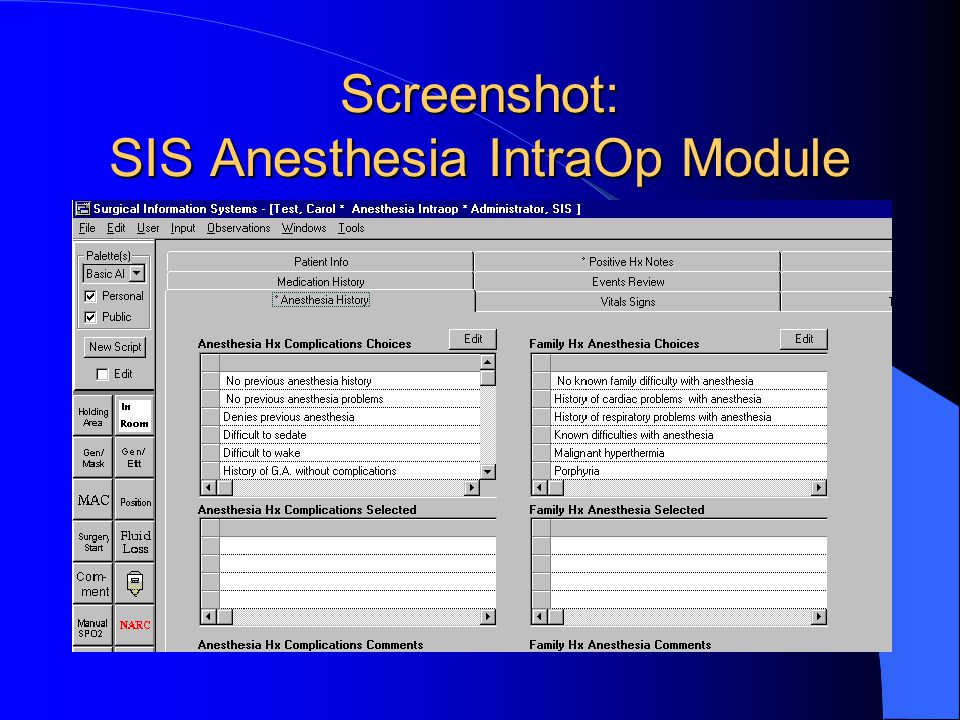Click the Surgical Information Systems window icon
The image size is (960, 720).
[x=82, y=209]
